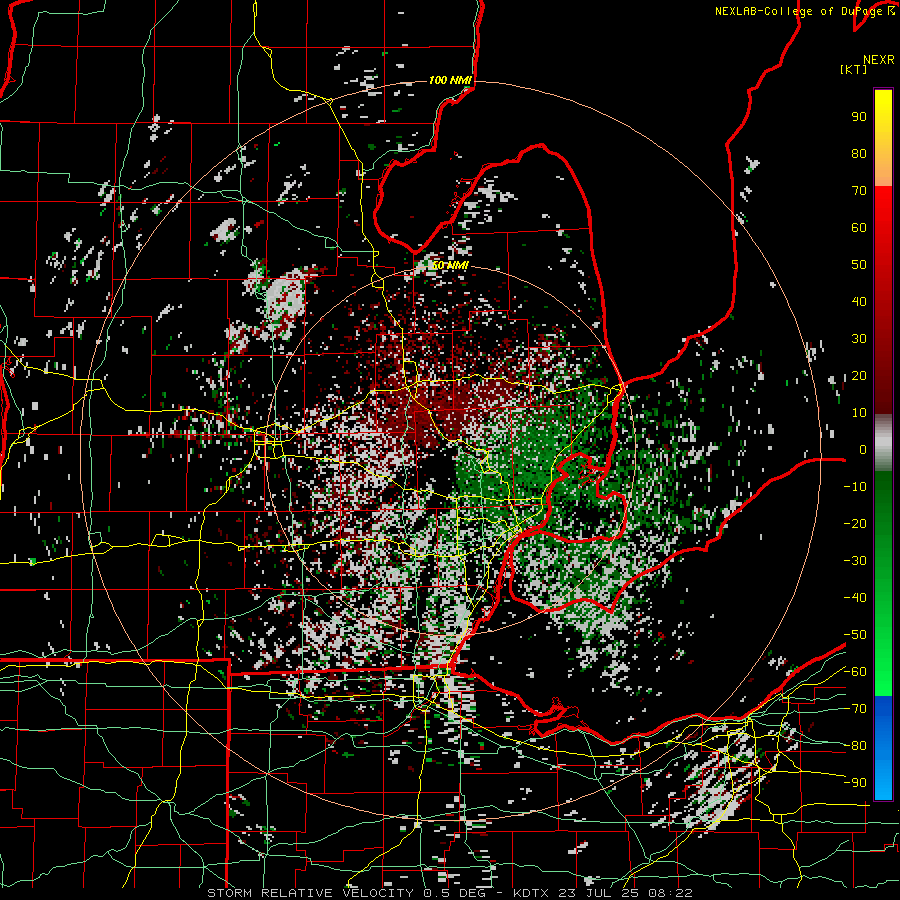Click the 90 value on the velocity scale
This screenshot has width=900, height=900.
point(859,117)
